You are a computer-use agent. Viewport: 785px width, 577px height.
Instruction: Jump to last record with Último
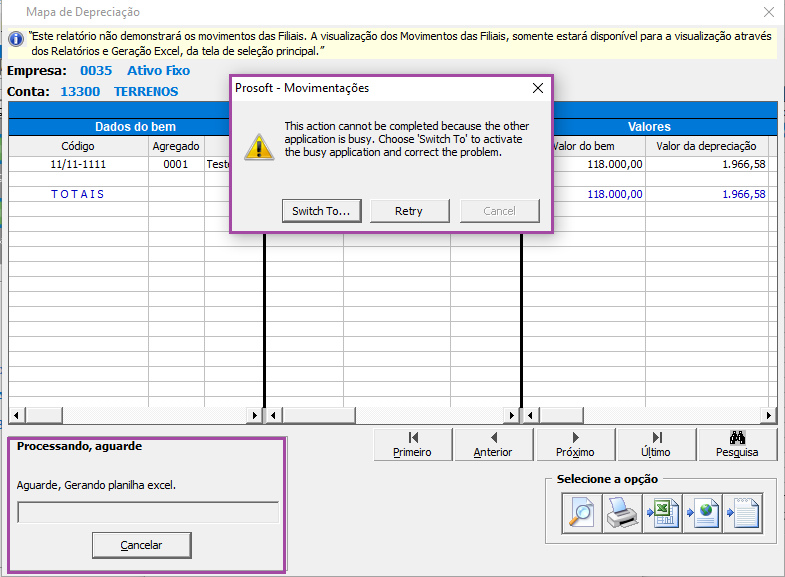656,444
